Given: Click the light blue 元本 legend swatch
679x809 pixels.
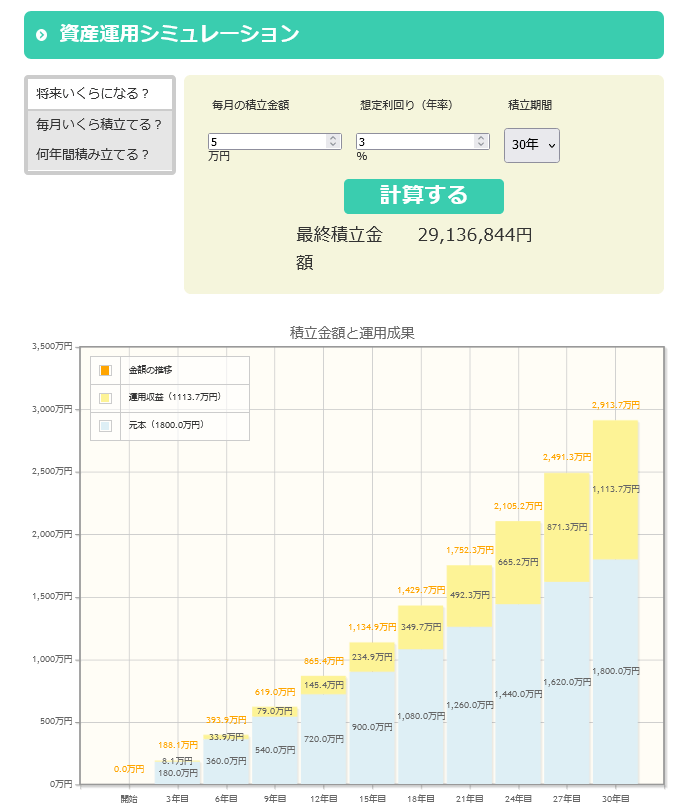Looking at the screenshot, I should coord(106,426).
